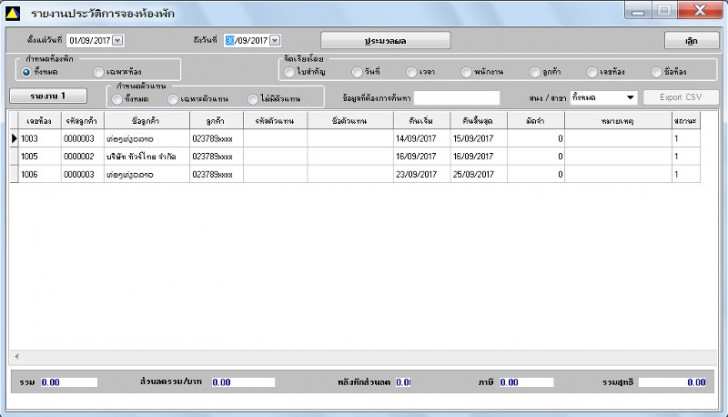Image resolution: width=728 pixels, height=417 pixels.
Task: Sort by เวลา (time) radio option
Action: (411, 72)
